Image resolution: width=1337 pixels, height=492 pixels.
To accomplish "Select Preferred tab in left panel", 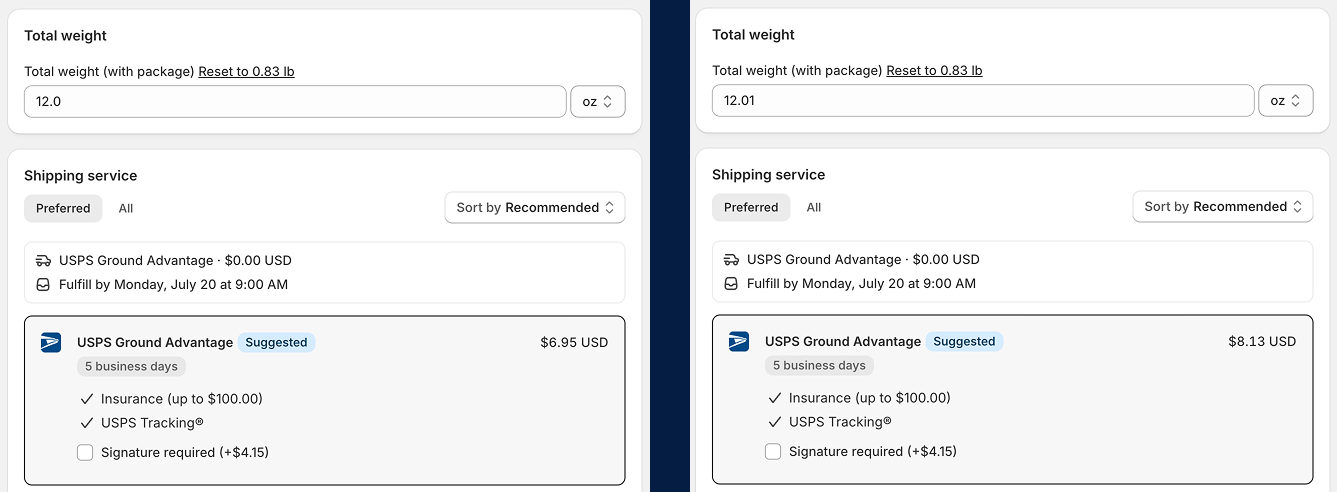I will (63, 208).
